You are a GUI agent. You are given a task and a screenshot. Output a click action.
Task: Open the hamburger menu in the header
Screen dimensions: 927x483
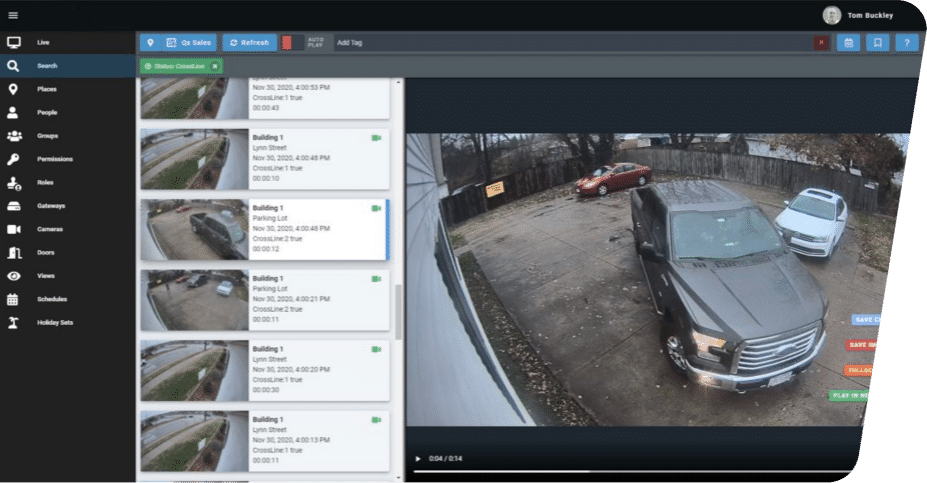[x=13, y=15]
